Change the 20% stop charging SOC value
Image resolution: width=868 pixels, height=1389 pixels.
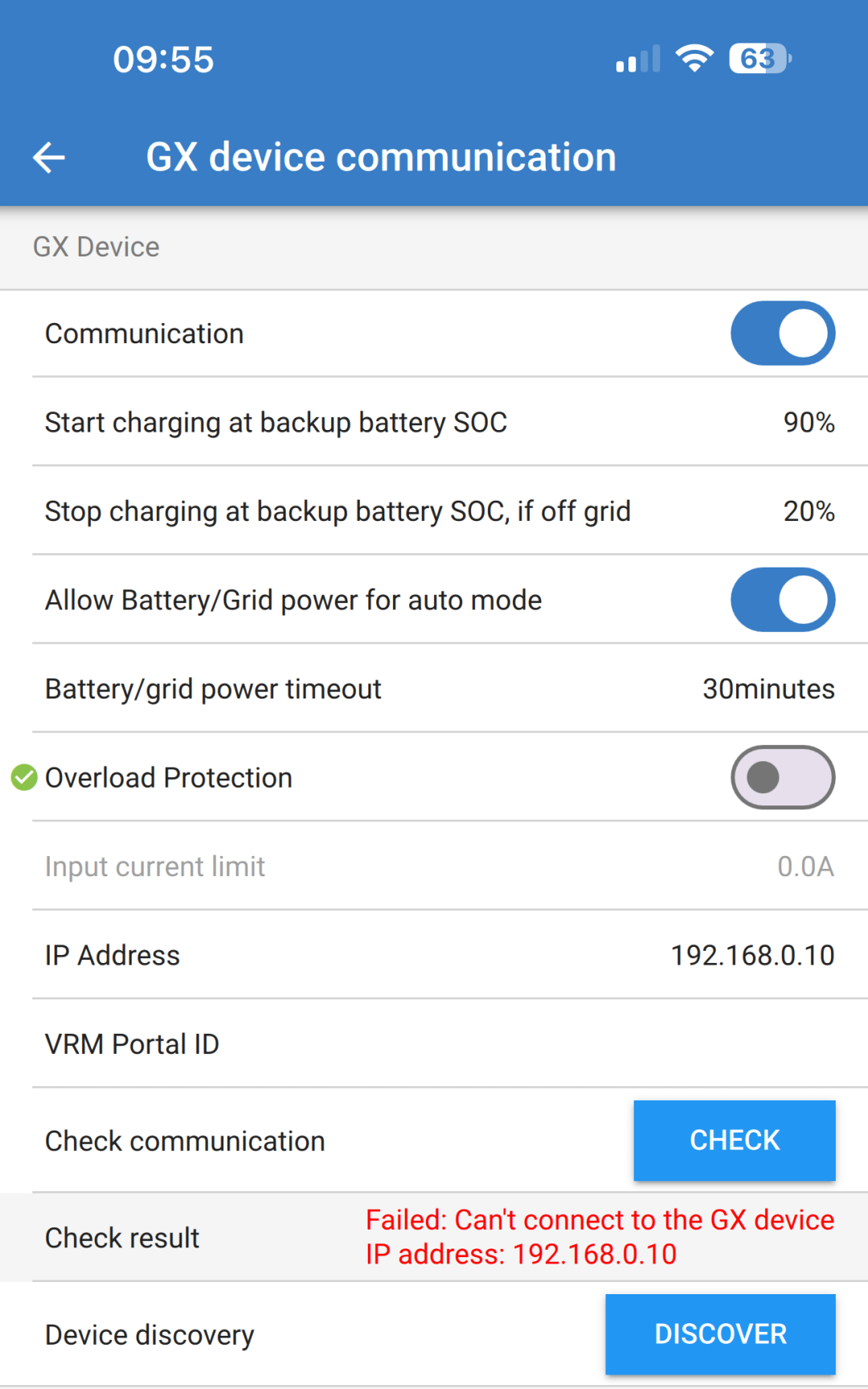click(809, 511)
